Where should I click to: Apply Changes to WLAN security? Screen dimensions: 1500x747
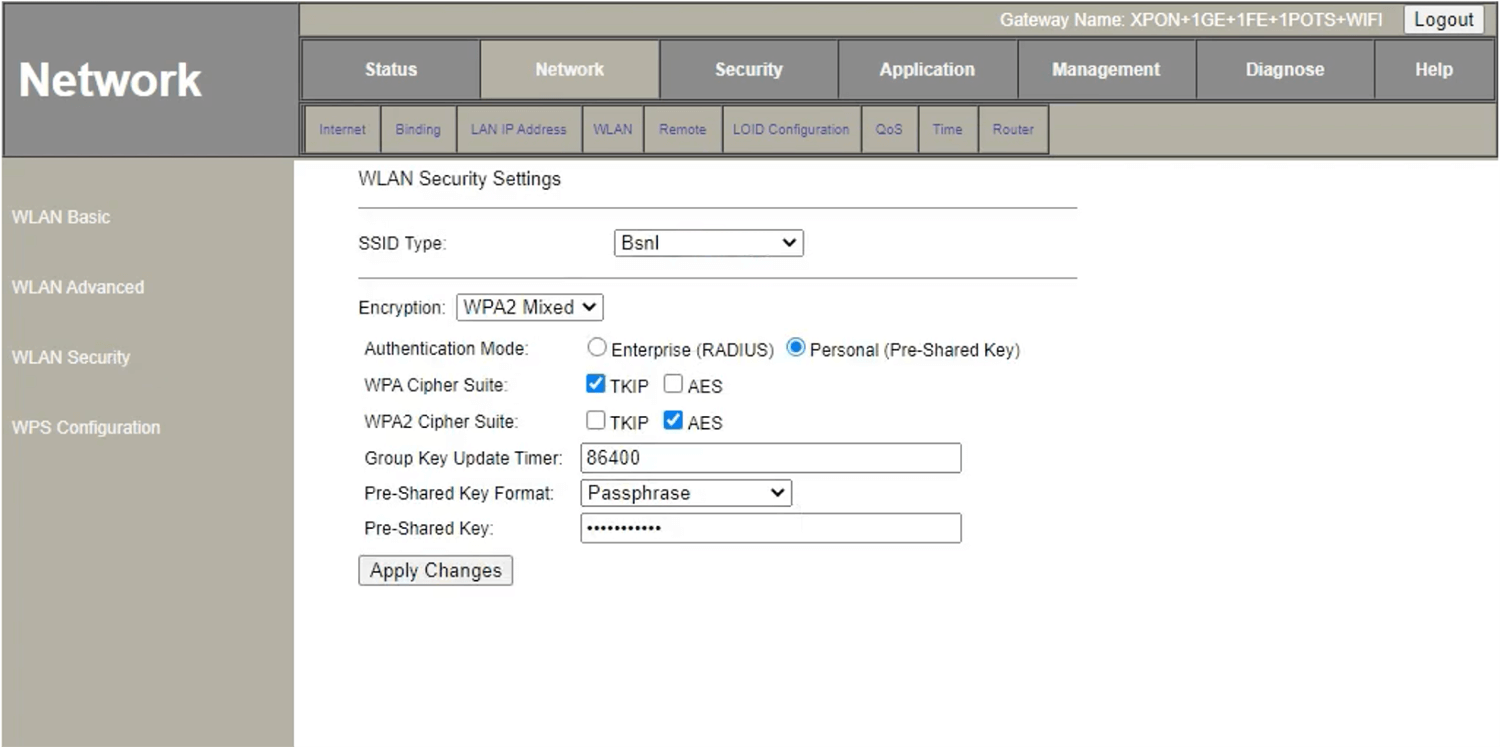pos(435,571)
